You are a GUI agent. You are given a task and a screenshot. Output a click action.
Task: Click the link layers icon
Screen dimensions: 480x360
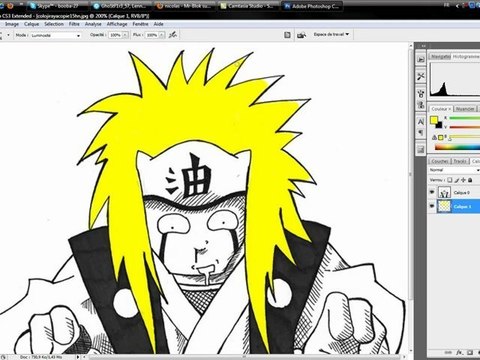click(x=449, y=352)
